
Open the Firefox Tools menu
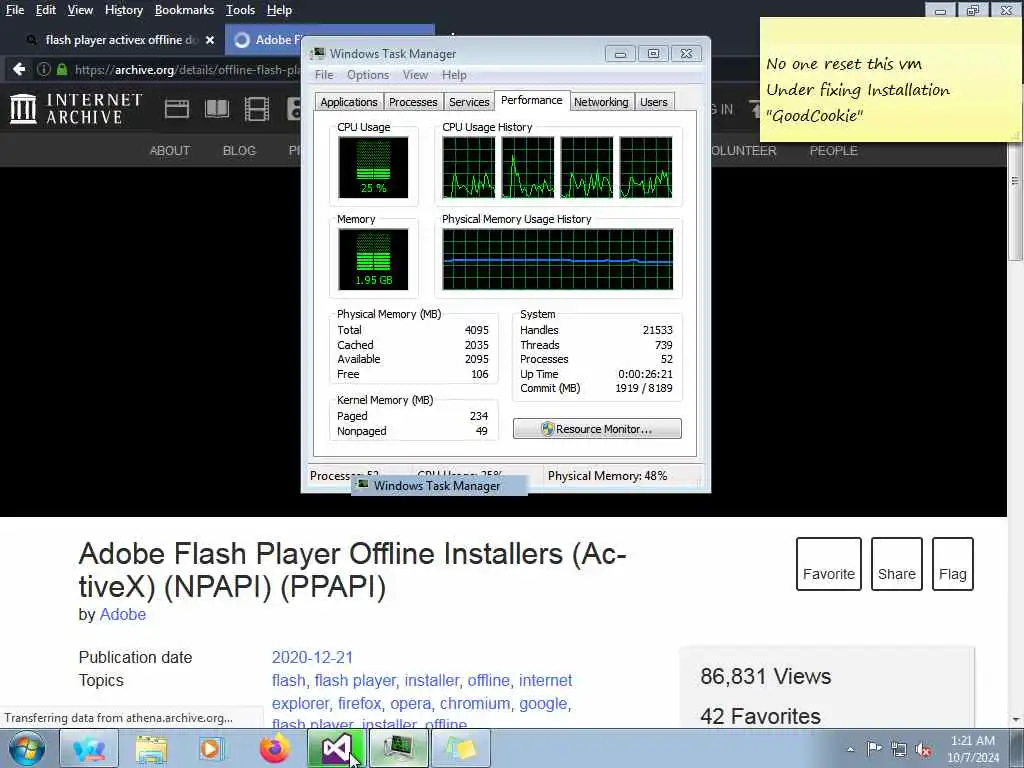[240, 10]
